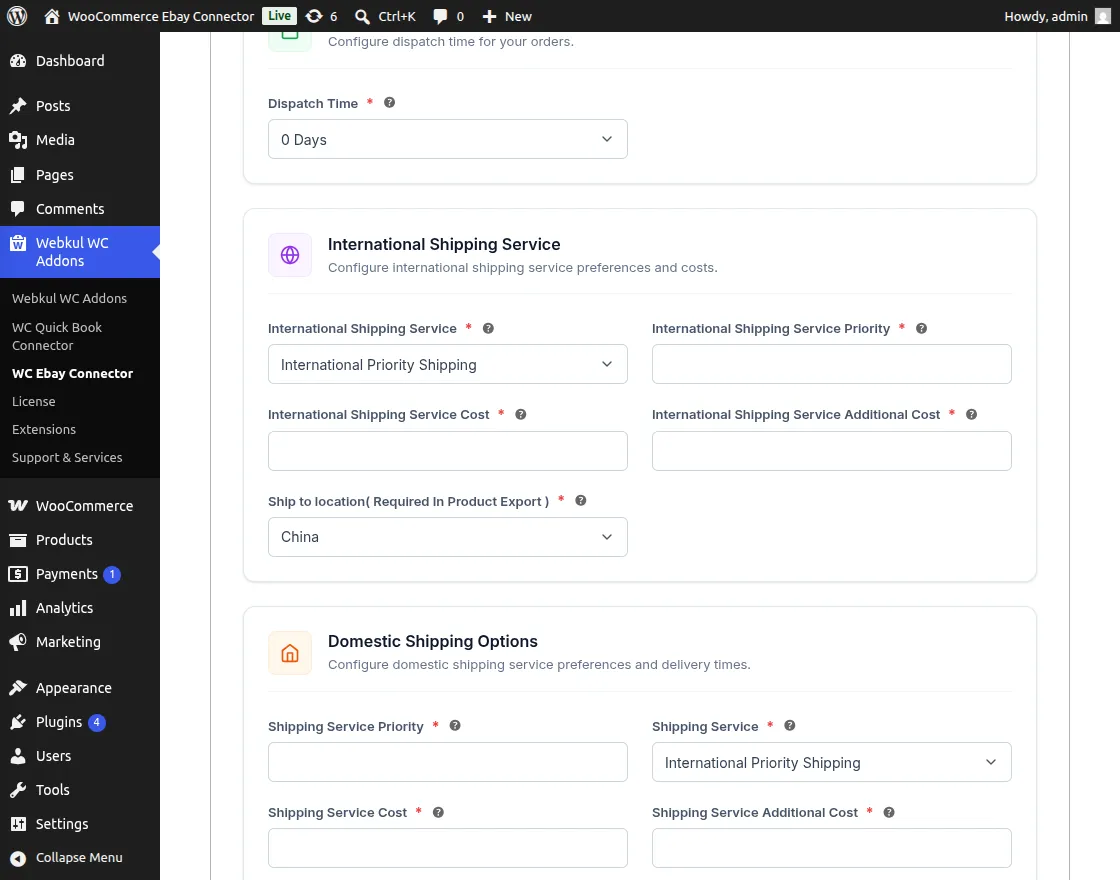The width and height of the screenshot is (1120, 880).
Task: Open the License submenu link
Action: 34,401
